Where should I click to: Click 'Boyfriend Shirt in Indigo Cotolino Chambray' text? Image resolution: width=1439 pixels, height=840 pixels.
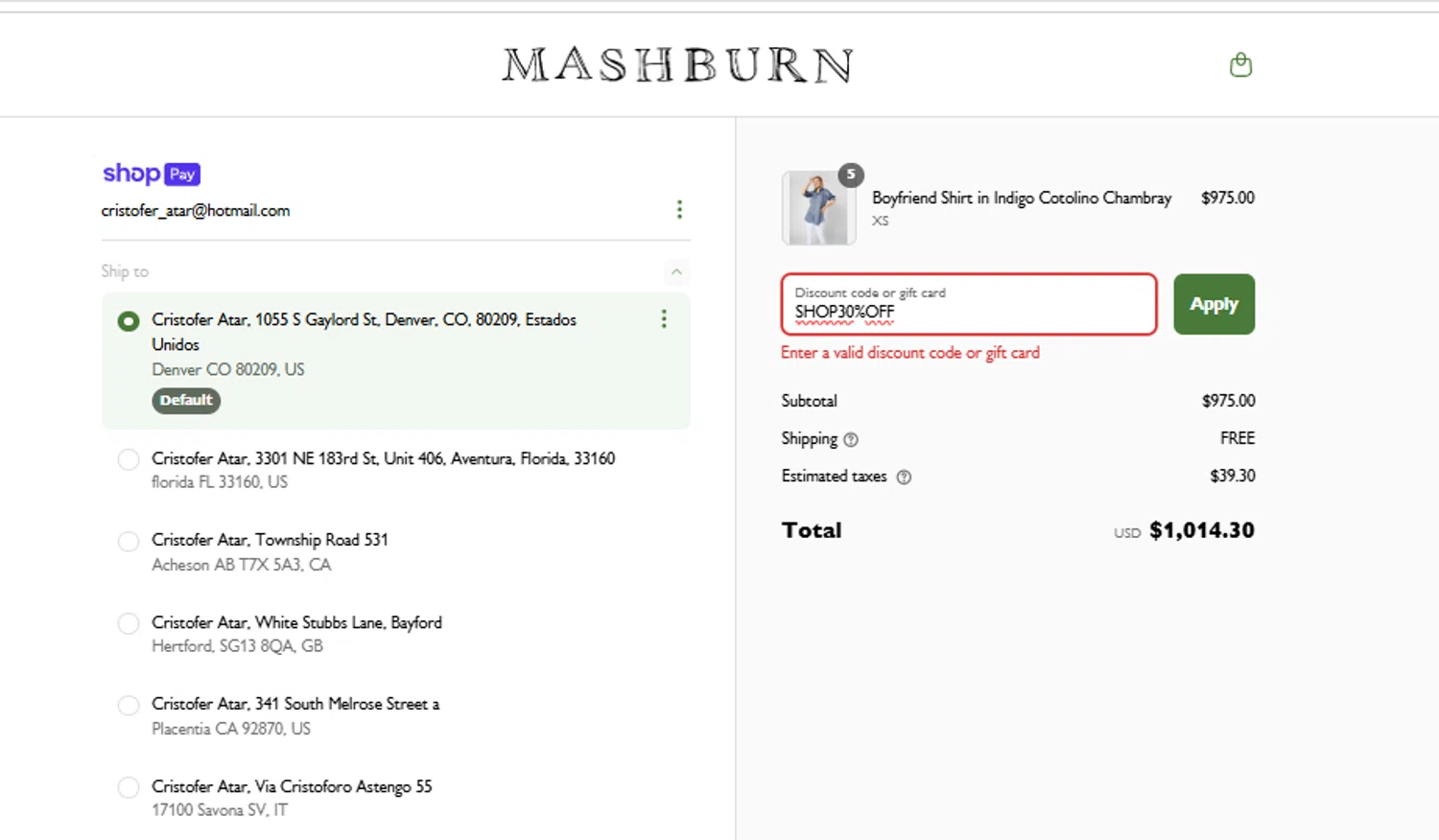coord(1022,198)
